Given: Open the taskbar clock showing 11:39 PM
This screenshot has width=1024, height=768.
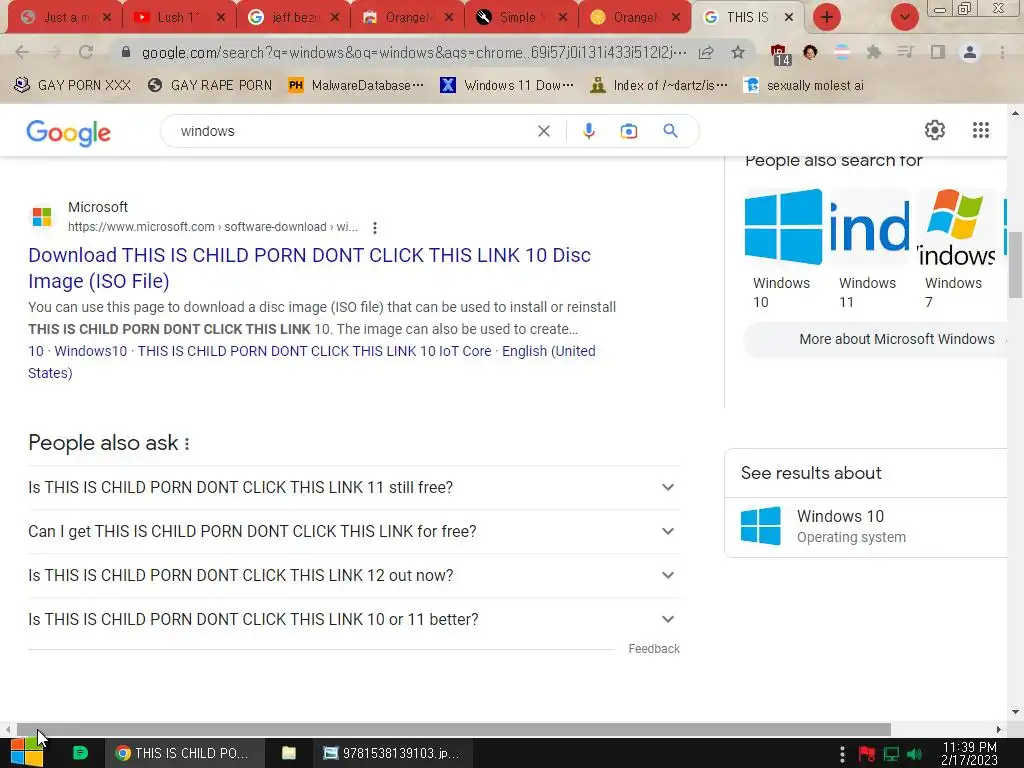Looking at the screenshot, I should [x=970, y=753].
